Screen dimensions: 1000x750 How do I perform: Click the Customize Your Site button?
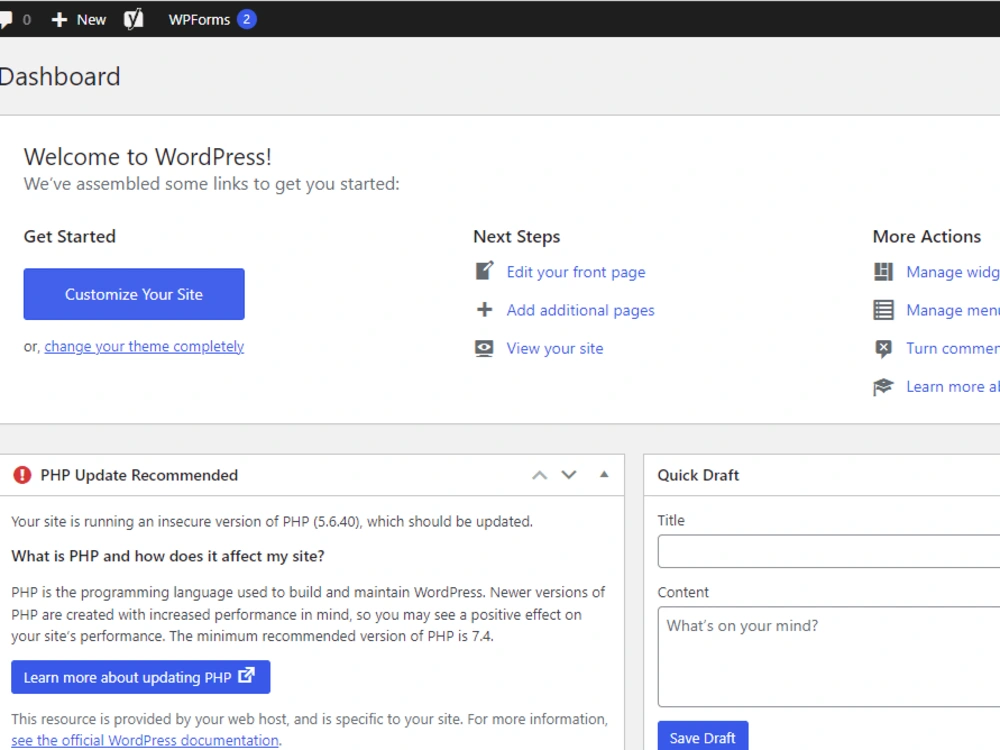click(134, 294)
